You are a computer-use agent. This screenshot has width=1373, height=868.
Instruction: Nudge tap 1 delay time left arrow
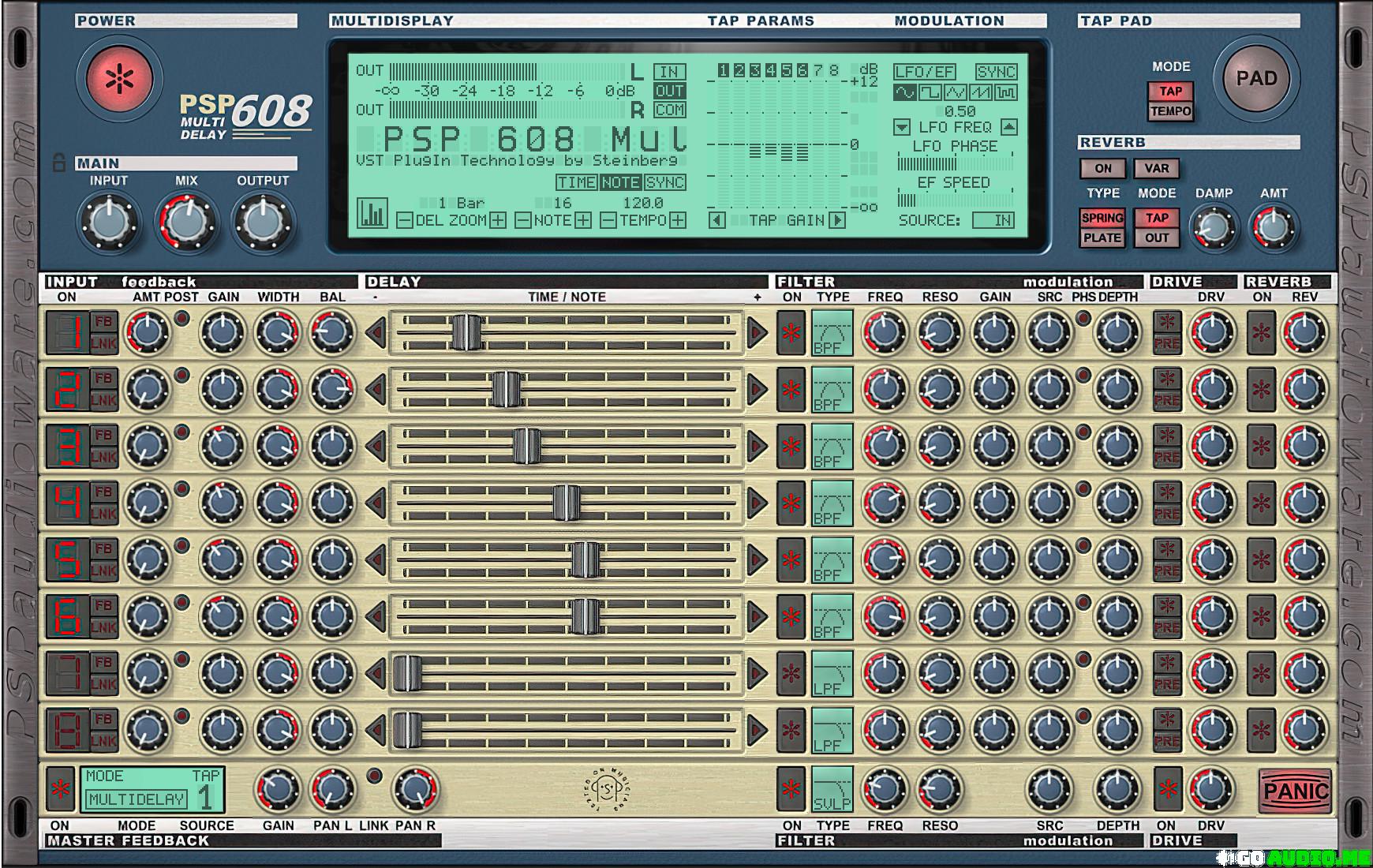point(376,332)
